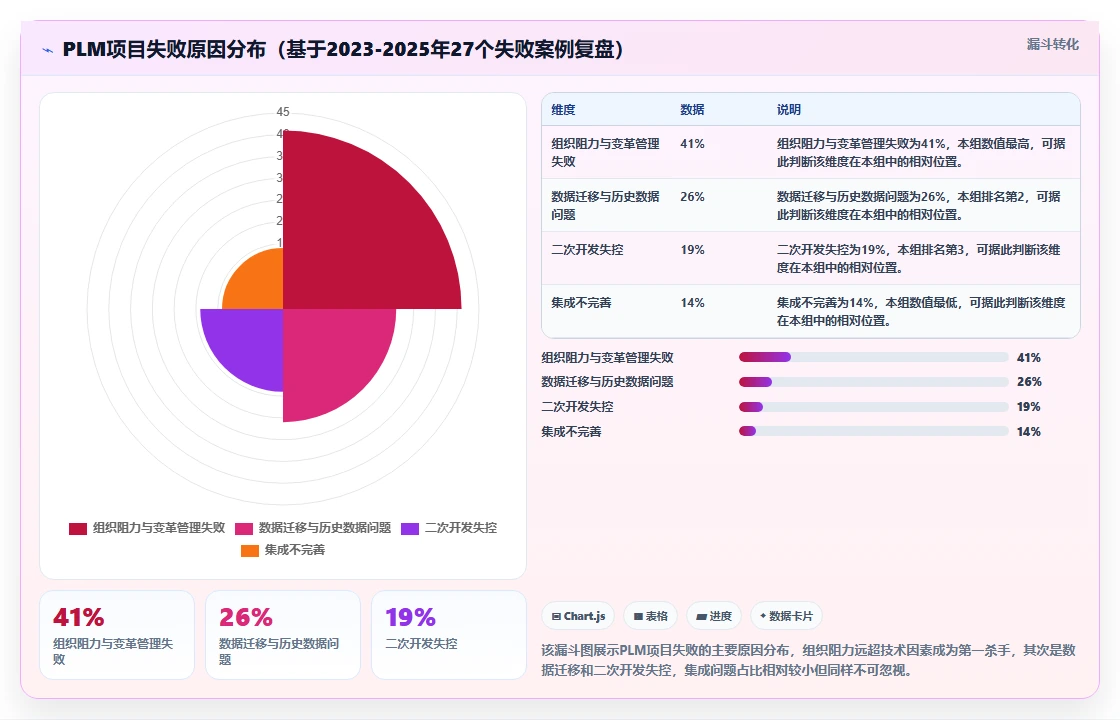The image size is (1120, 720).
Task: Open the 26% data card
Action: pyautogui.click(x=283, y=635)
